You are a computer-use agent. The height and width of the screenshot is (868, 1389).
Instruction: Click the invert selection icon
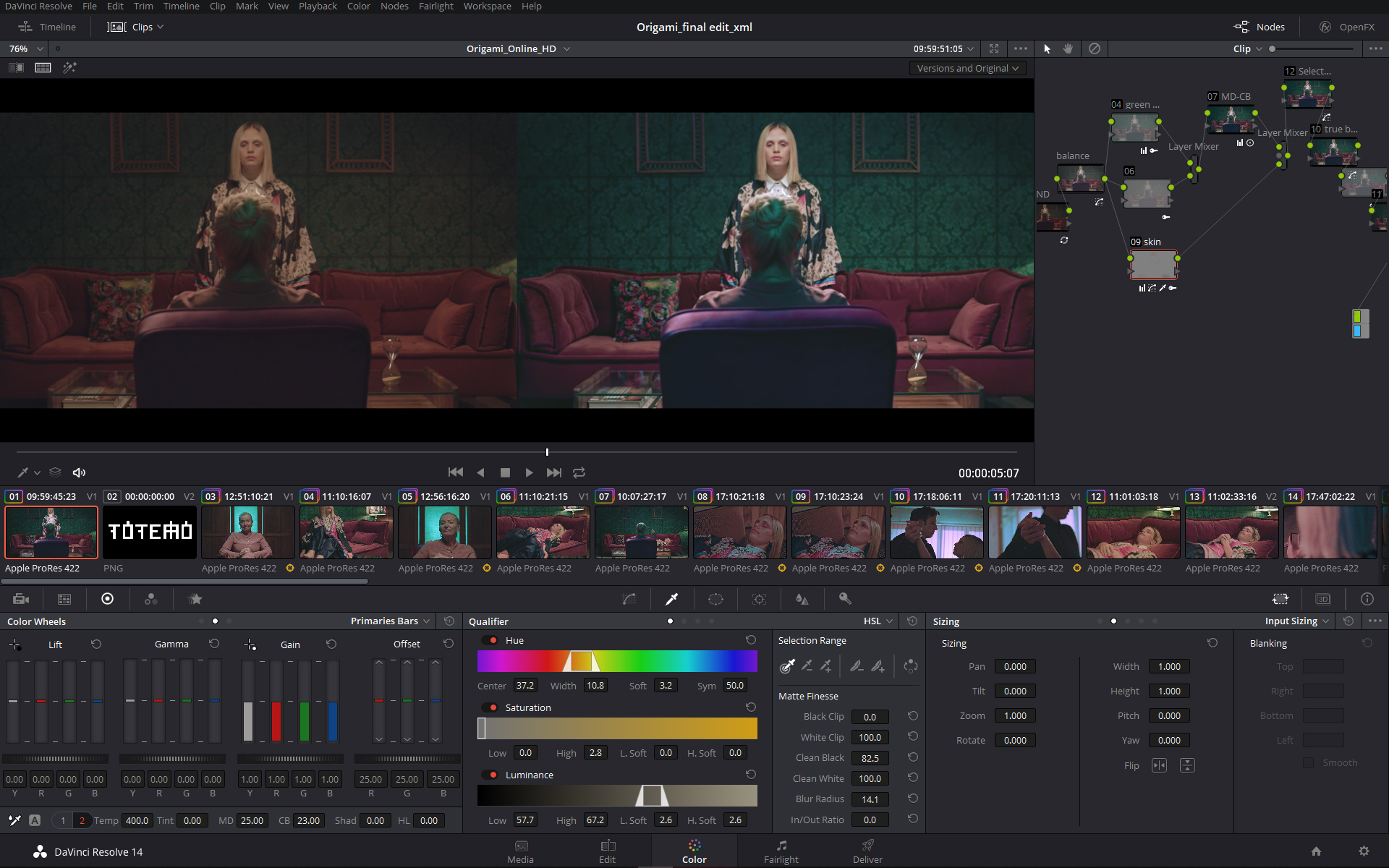point(911,666)
